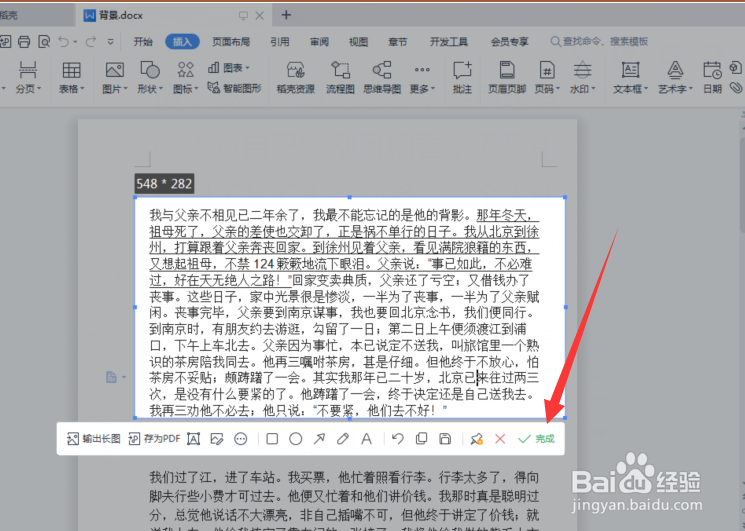Click the 存为PDF save button
745x531 pixels.
[155, 438]
